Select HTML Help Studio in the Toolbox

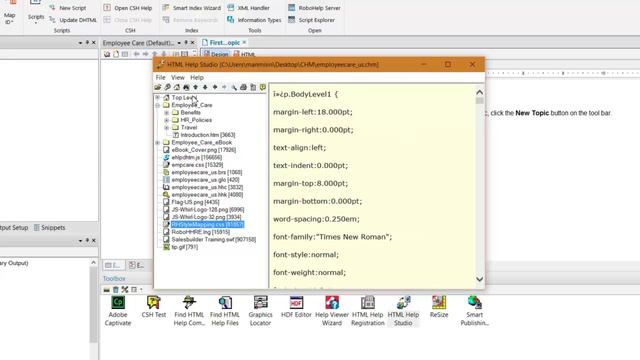click(x=403, y=311)
